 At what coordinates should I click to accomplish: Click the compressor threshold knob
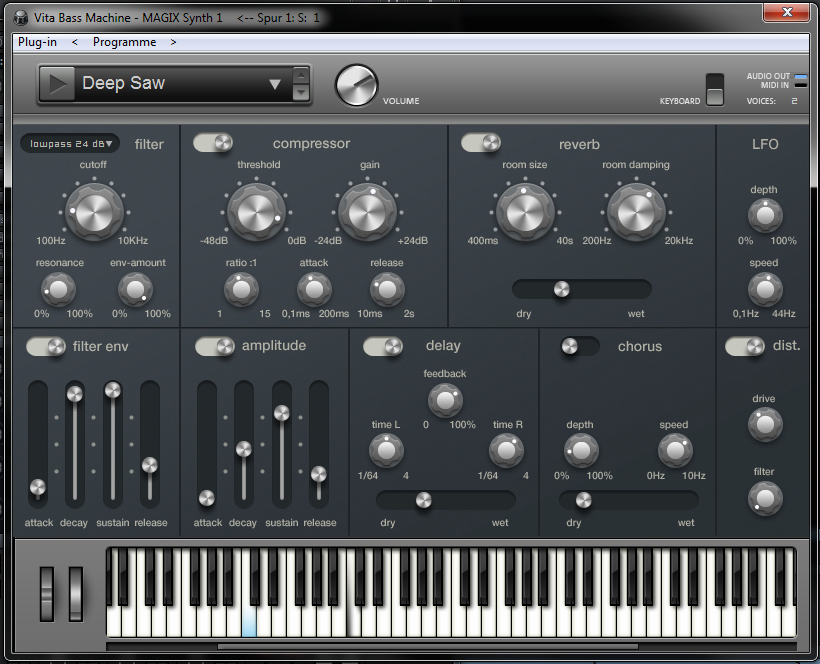coord(257,211)
